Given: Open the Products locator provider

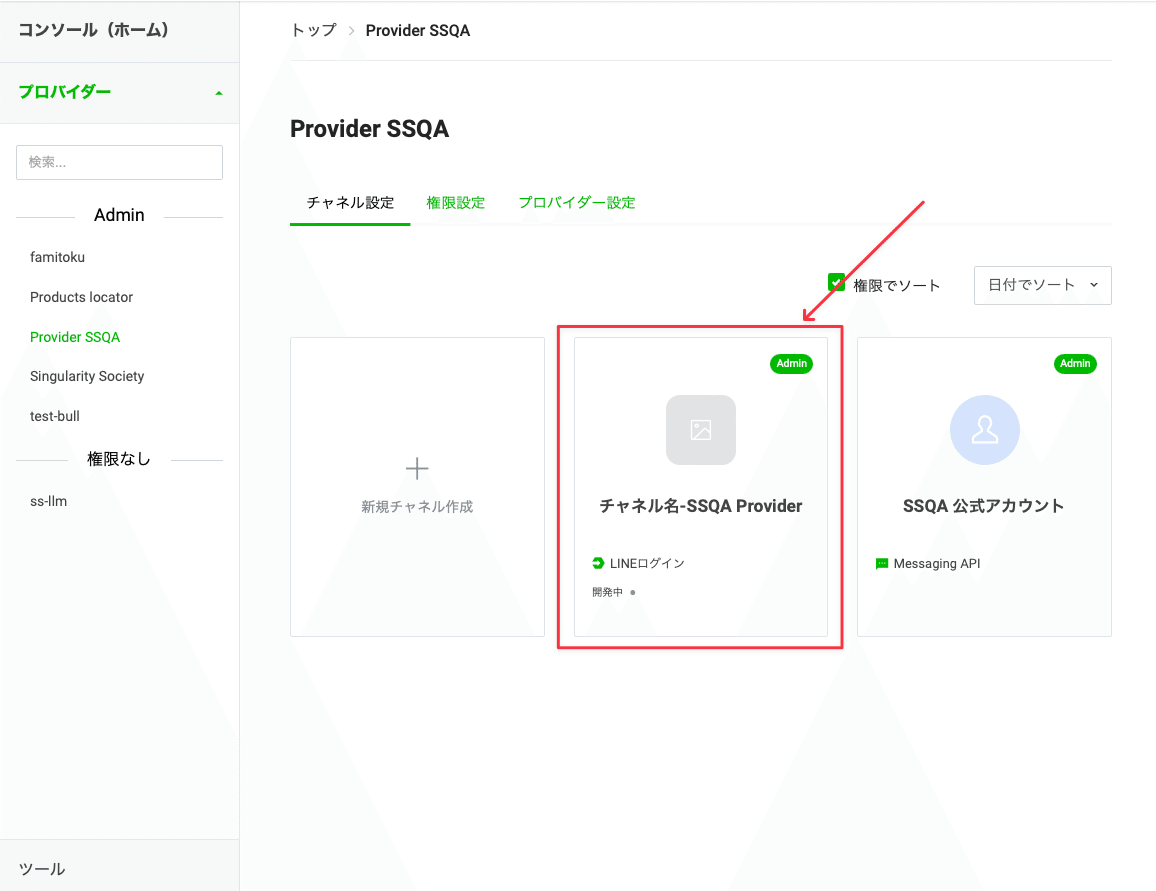Looking at the screenshot, I should (81, 297).
